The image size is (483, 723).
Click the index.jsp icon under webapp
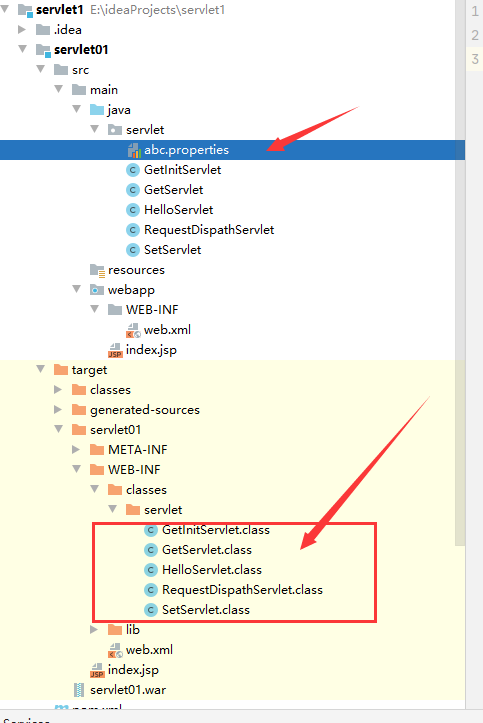115,350
